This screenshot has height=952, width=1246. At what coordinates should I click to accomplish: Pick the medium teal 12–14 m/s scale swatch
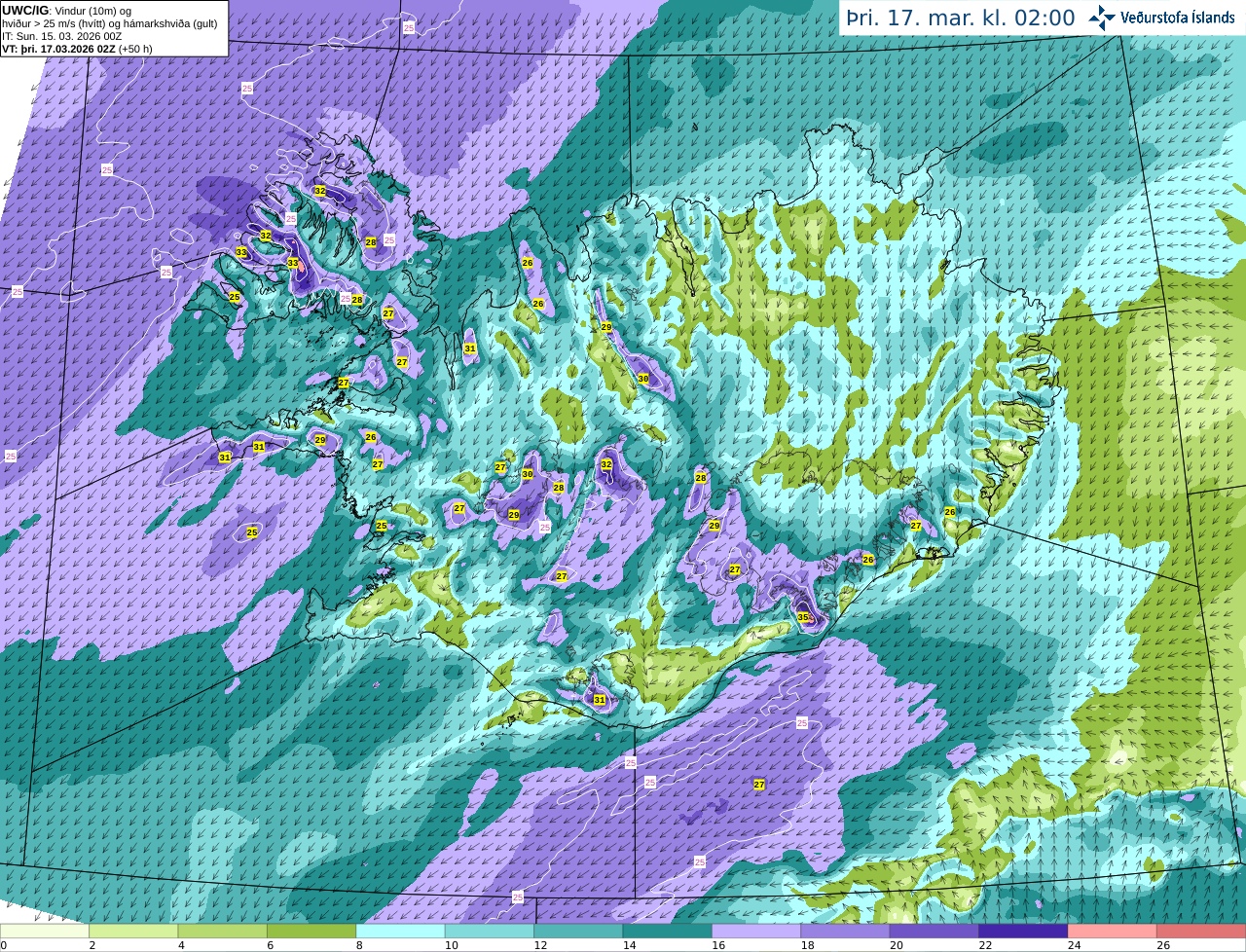(x=579, y=931)
